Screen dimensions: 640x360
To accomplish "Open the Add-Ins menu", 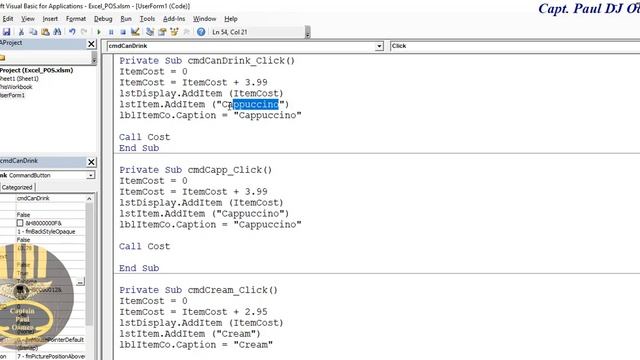I will coord(174,19).
